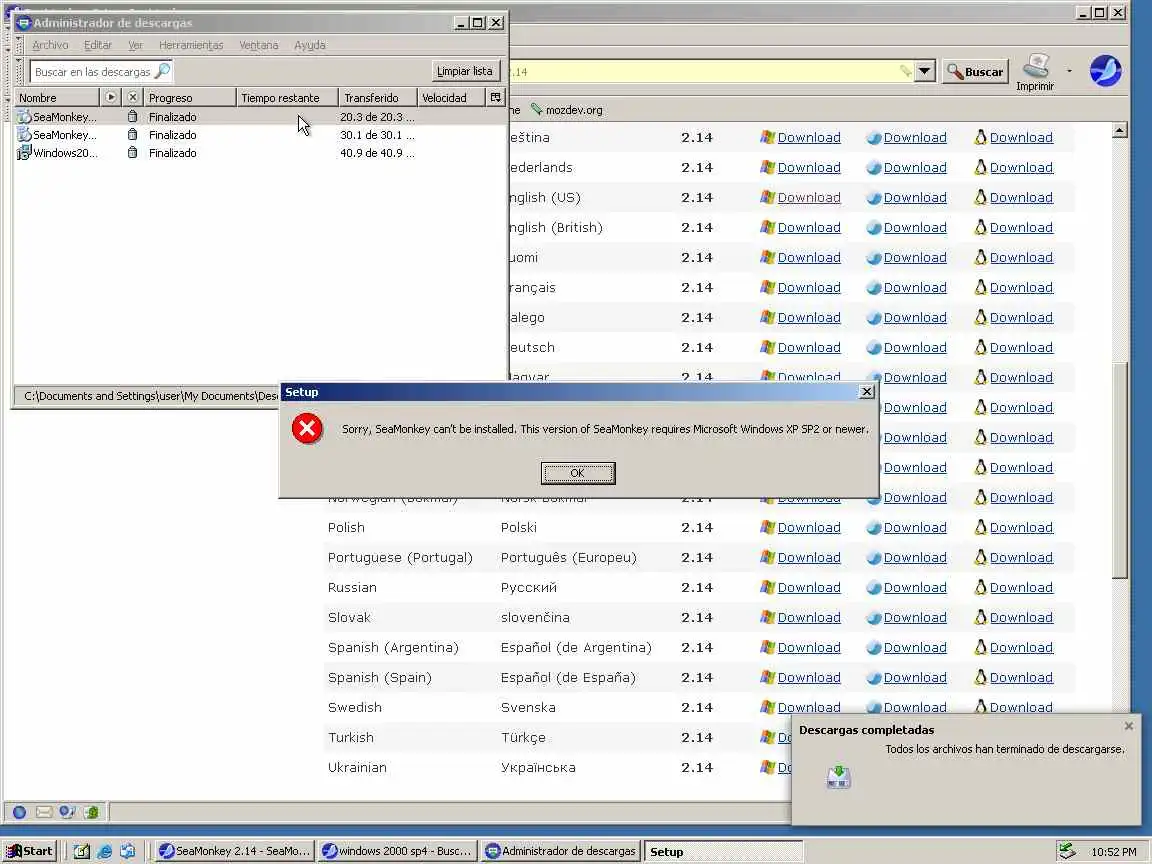Image resolution: width=1152 pixels, height=864 pixels.
Task: Open the Windows Download link for Polish
Action: pos(808,528)
